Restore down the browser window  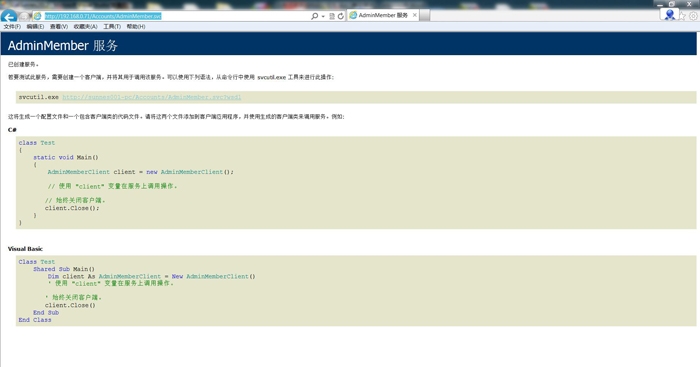point(671,4)
